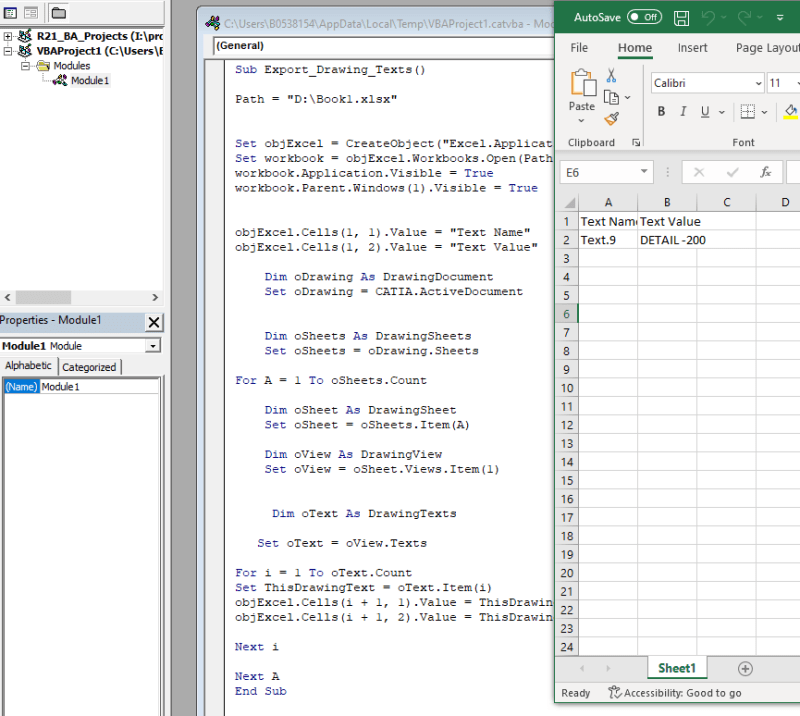Open Customize Quick Access Toolbar arrow

[x=780, y=17]
